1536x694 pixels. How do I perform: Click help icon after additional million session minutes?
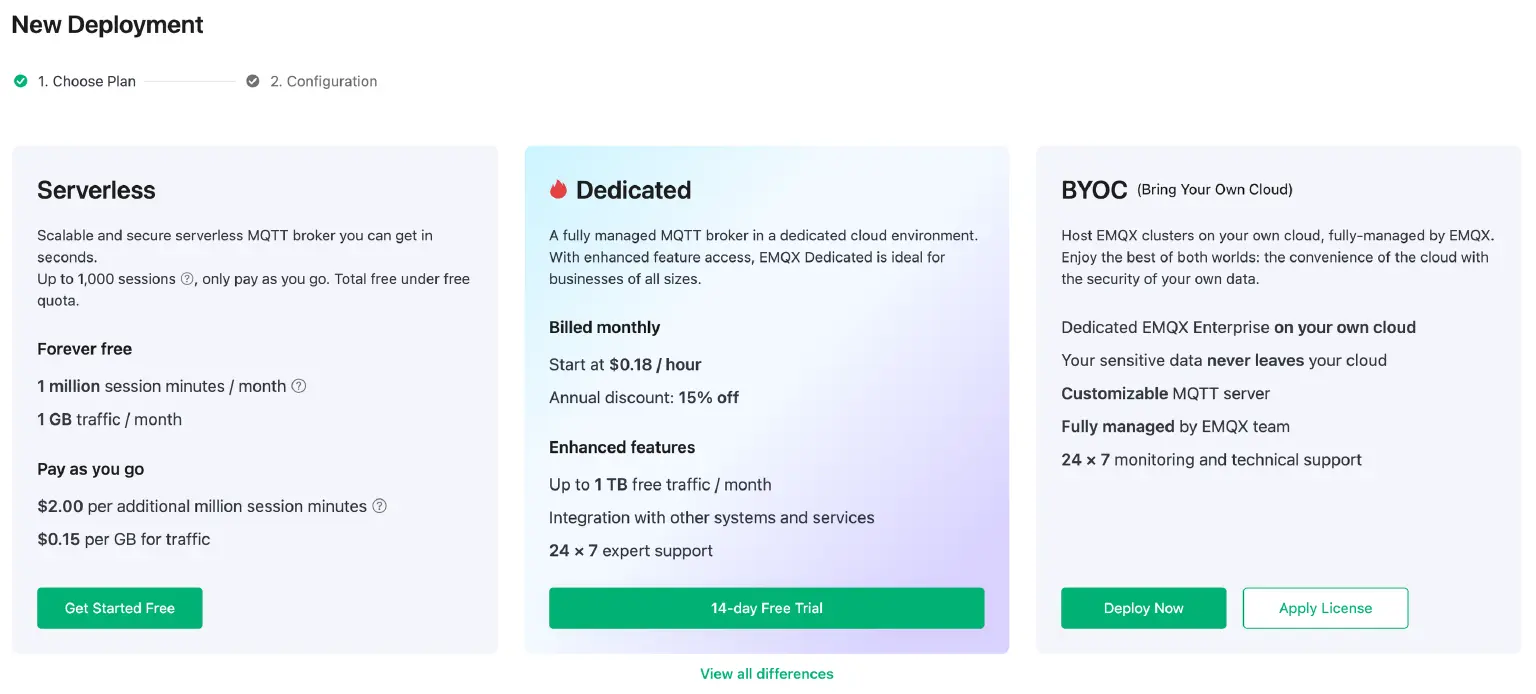click(379, 506)
